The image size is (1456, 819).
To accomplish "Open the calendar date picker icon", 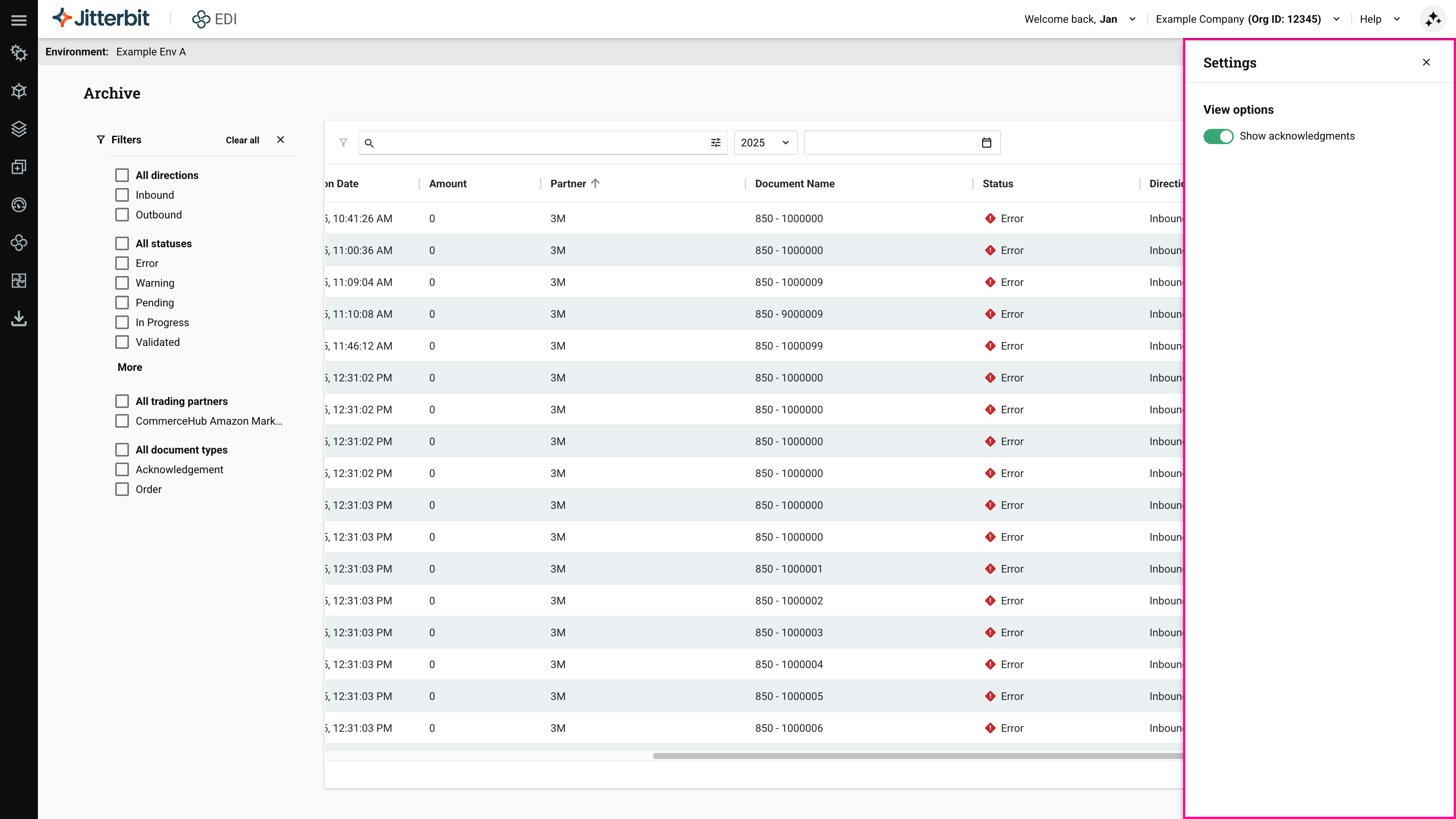I will (x=986, y=143).
